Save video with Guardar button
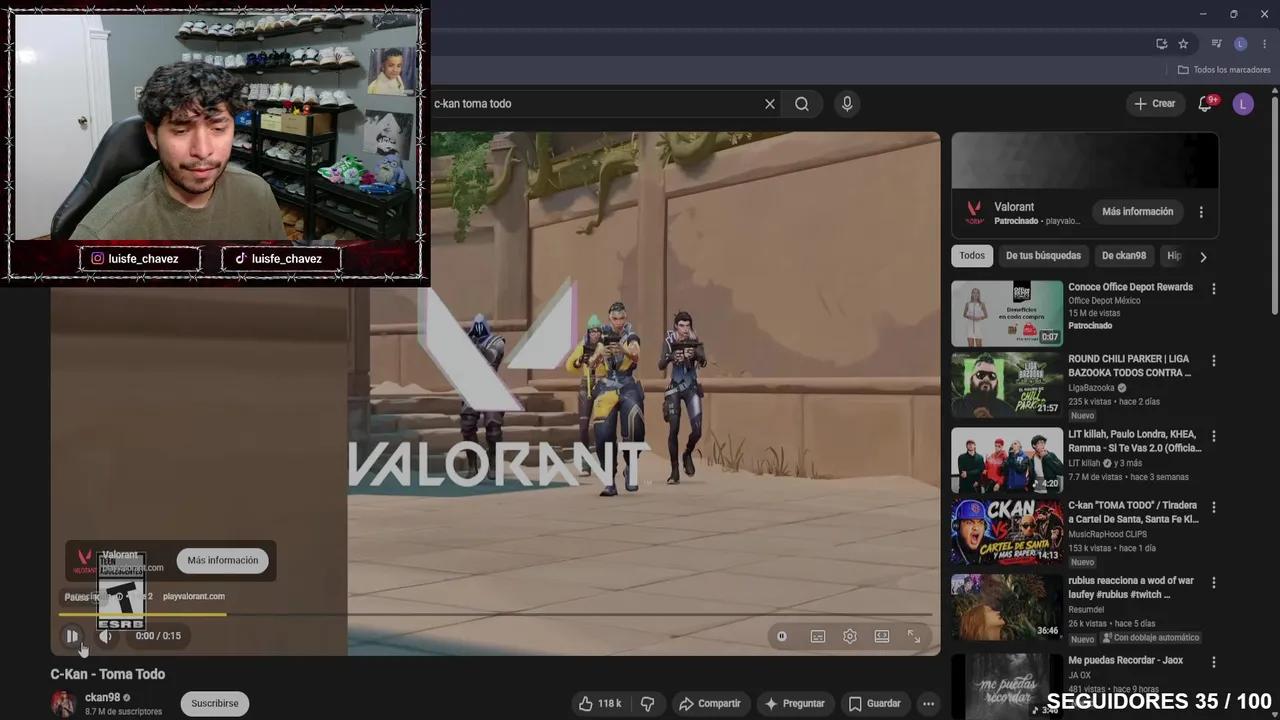1280x720 pixels. pos(875,704)
